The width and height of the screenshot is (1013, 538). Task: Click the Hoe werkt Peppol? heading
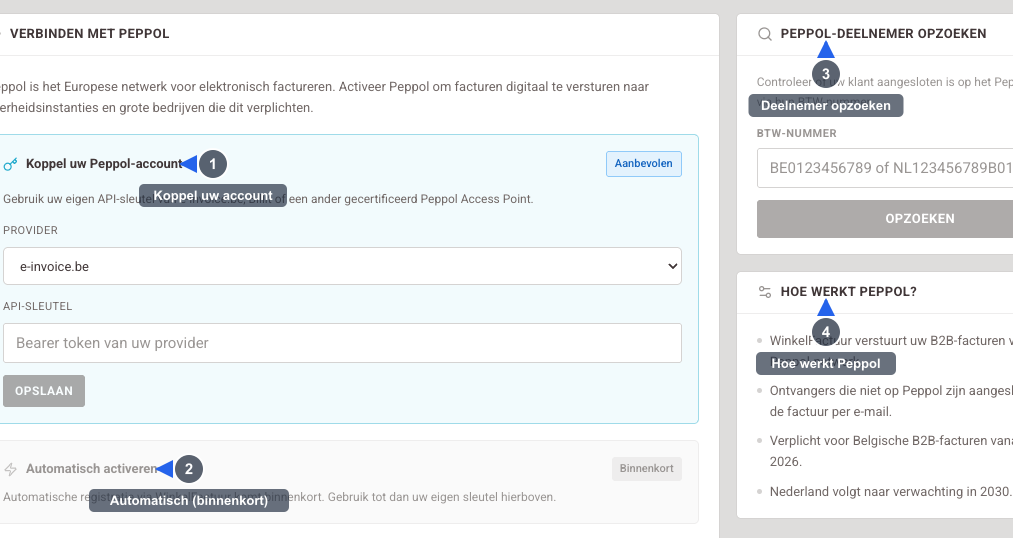click(x=848, y=292)
